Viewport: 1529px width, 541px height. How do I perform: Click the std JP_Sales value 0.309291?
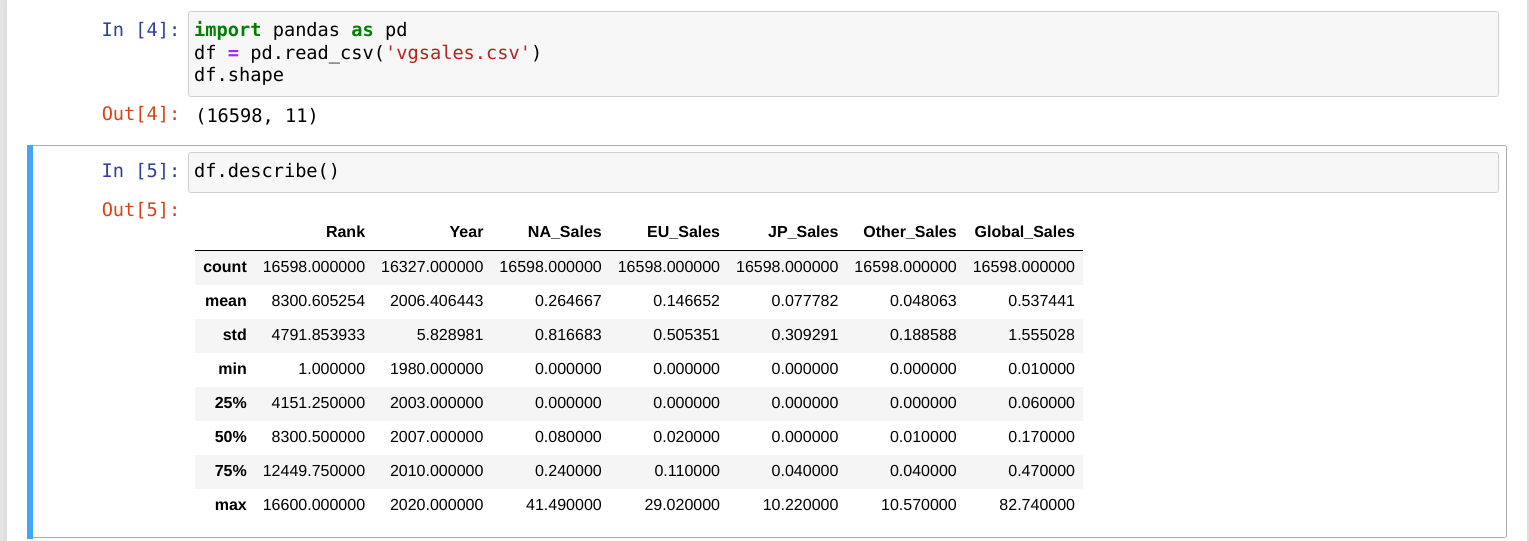coord(805,335)
